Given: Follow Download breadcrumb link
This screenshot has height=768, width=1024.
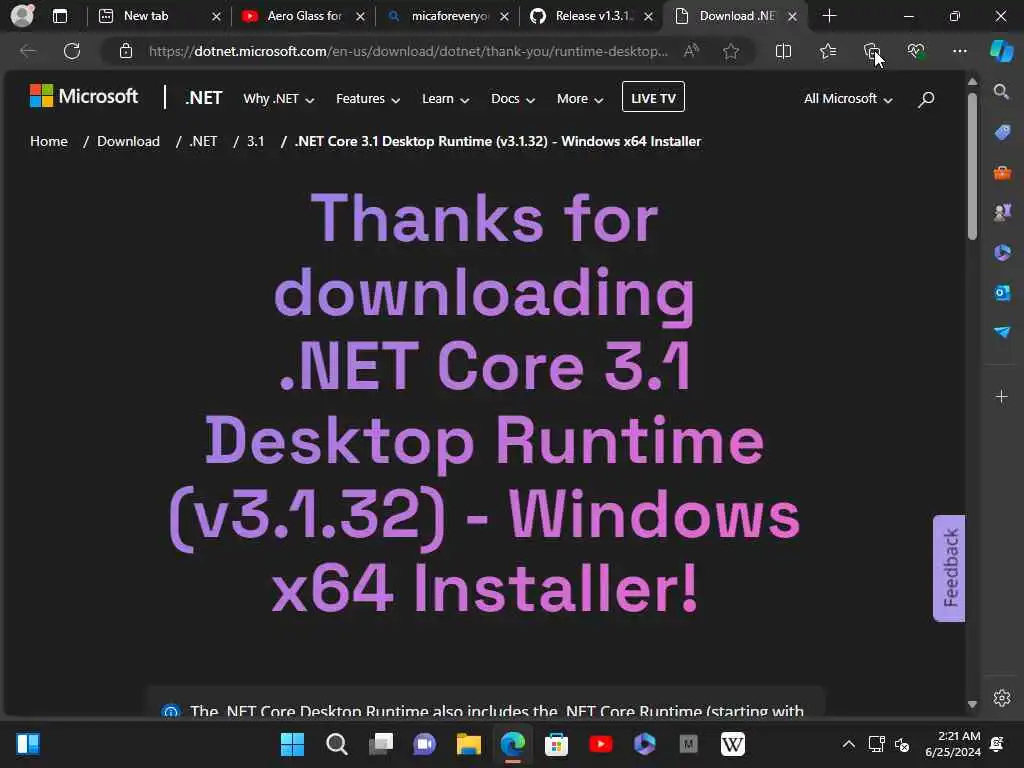Looking at the screenshot, I should pos(128,141).
